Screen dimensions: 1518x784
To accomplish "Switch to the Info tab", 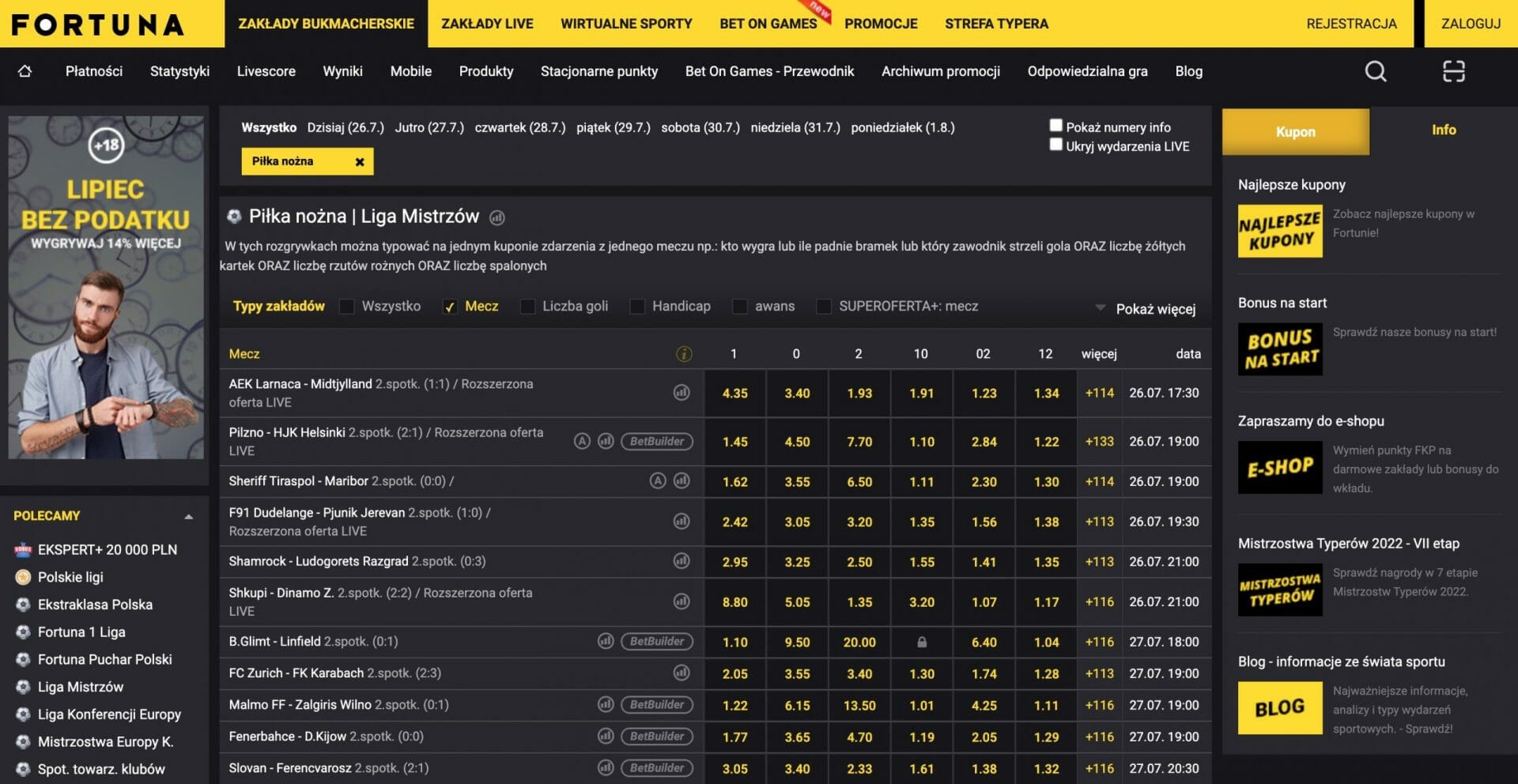I will 1444,130.
